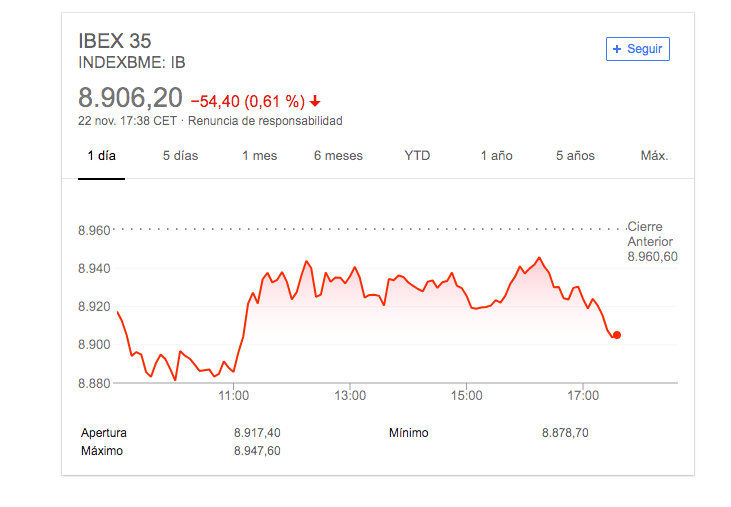
Task: Click the Cierre Anterior 8.960,60 label
Action: click(652, 241)
